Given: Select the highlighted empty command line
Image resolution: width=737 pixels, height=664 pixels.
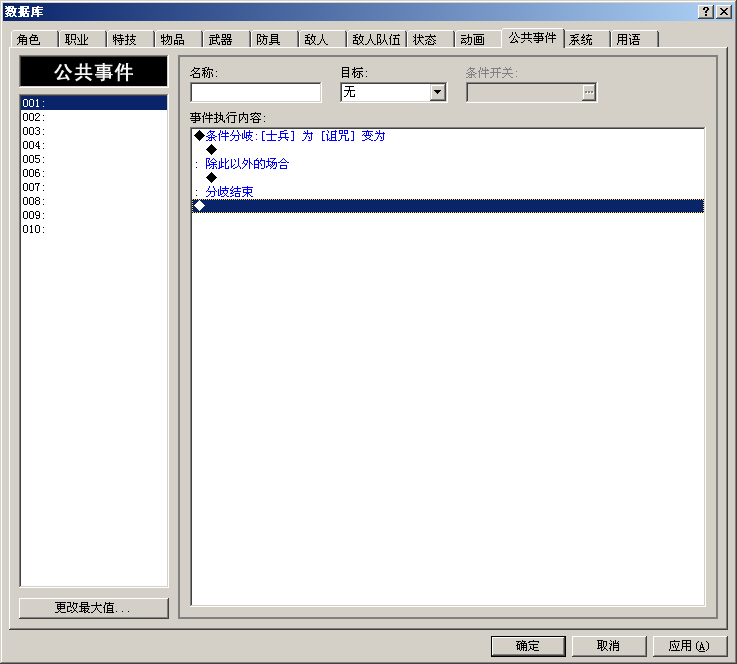Looking at the screenshot, I should (x=448, y=206).
